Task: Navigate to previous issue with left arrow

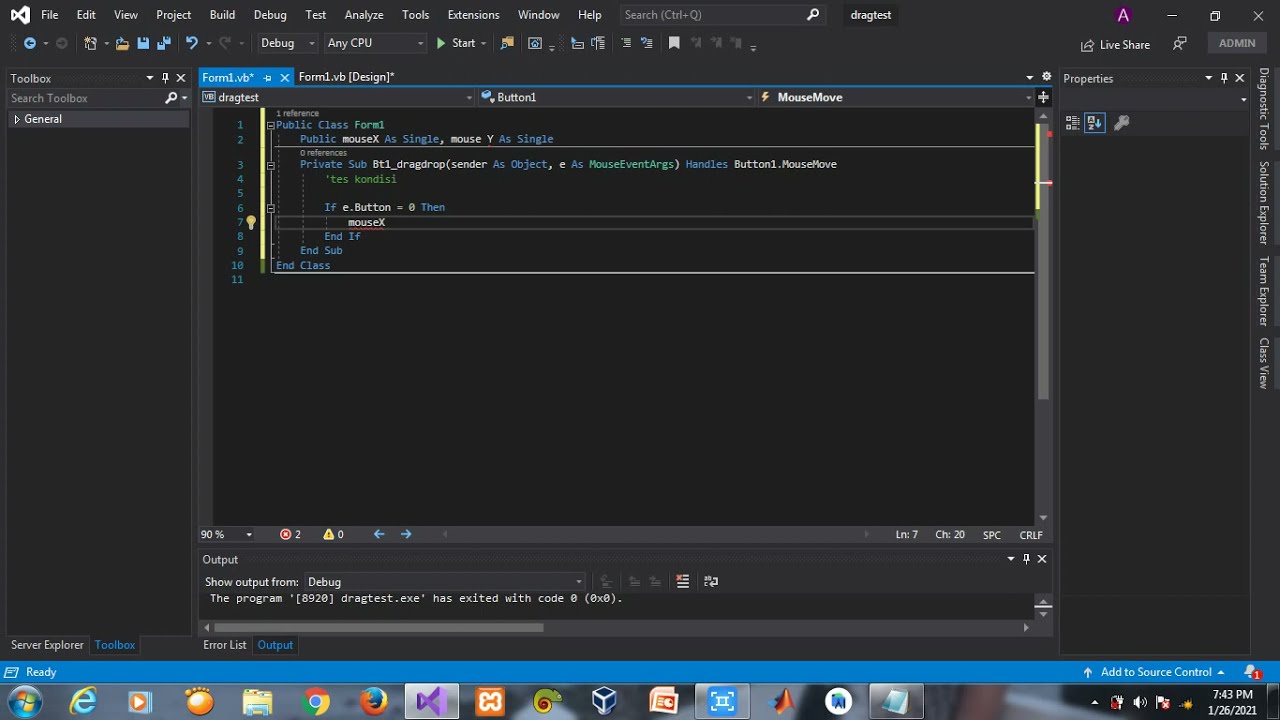Action: point(379,534)
